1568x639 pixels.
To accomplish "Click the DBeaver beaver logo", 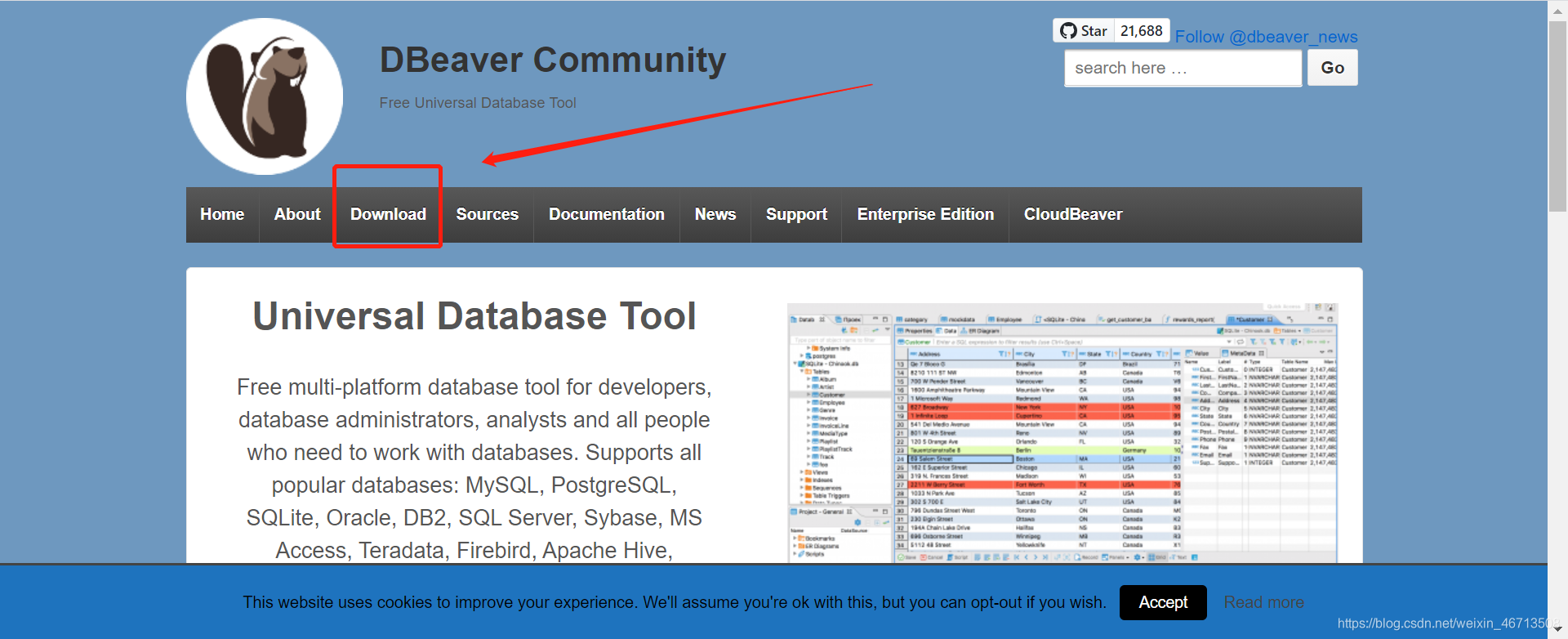I will (265, 96).
